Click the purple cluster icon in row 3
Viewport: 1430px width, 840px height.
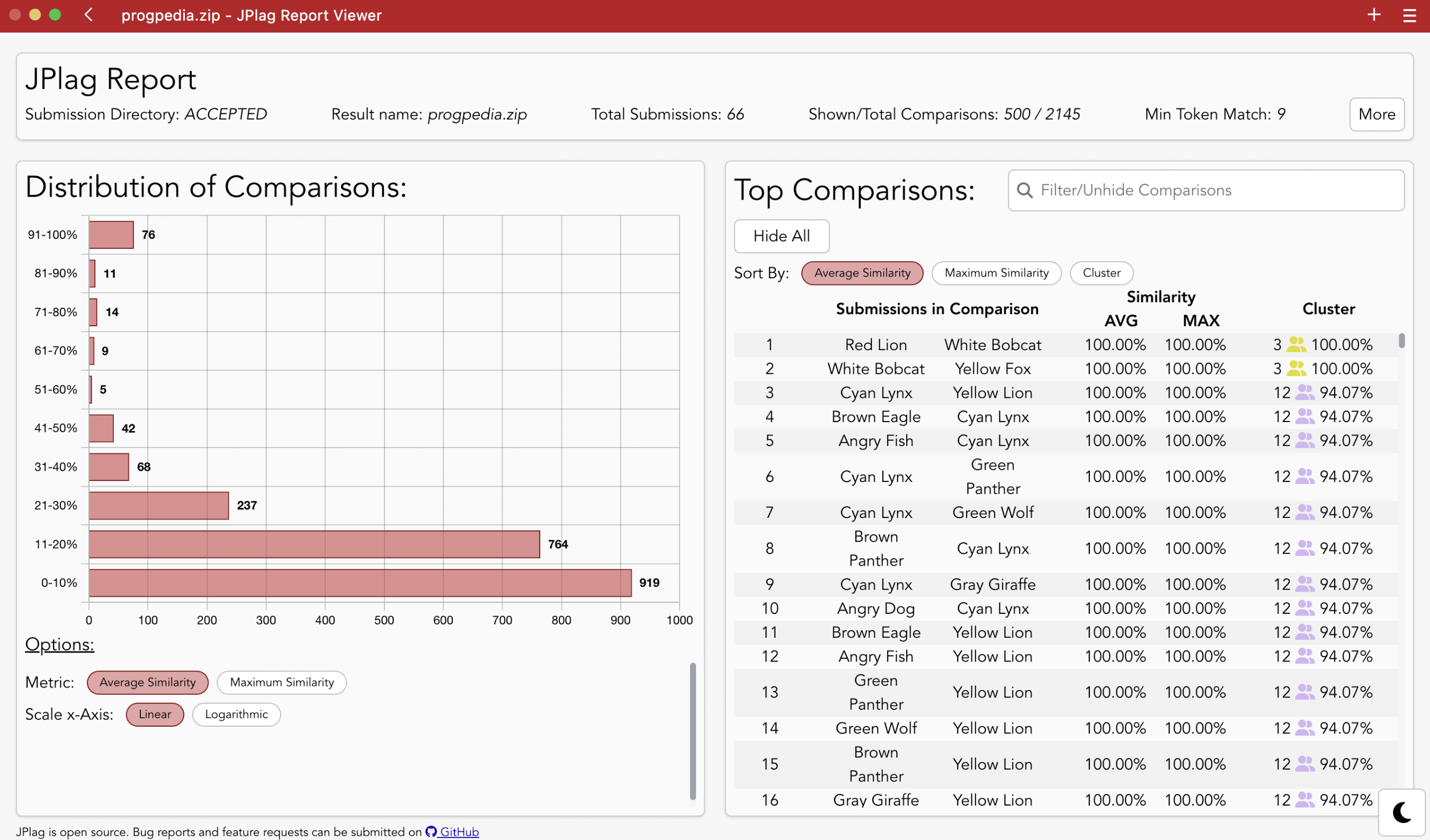tap(1304, 392)
